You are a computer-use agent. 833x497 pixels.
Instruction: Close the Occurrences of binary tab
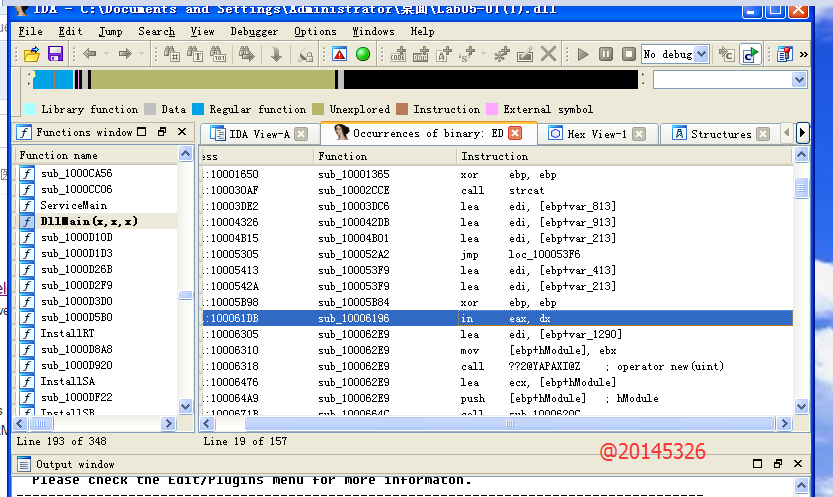coord(515,133)
